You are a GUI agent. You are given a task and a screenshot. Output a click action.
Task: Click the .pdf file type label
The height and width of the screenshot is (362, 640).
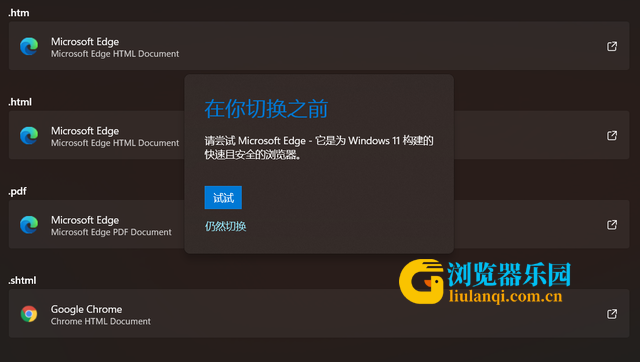18,191
